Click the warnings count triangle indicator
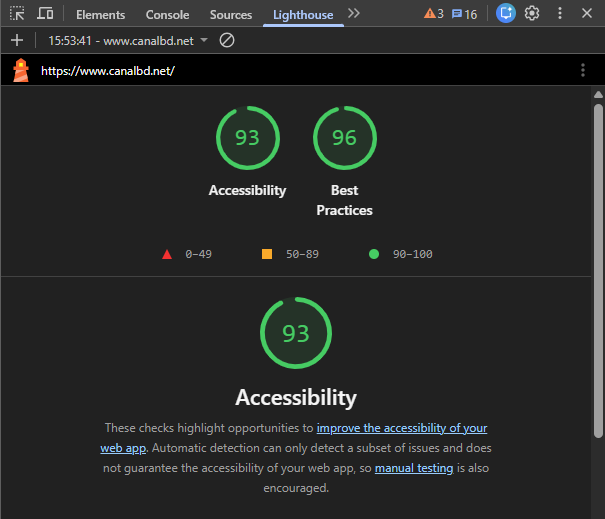Viewport: 605px width, 519px height. (x=433, y=14)
